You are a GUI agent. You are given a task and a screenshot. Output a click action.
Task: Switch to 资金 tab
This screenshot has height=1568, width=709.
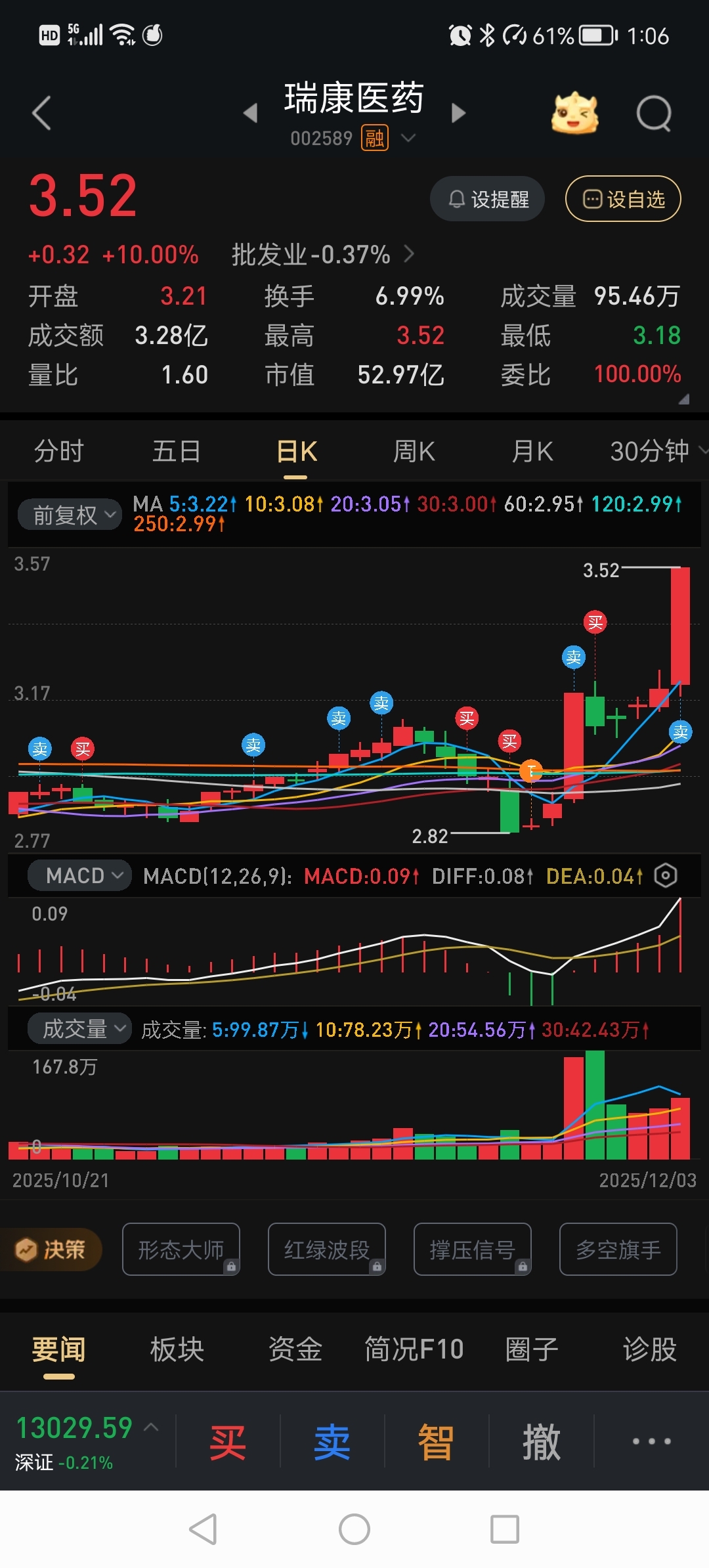(295, 1349)
